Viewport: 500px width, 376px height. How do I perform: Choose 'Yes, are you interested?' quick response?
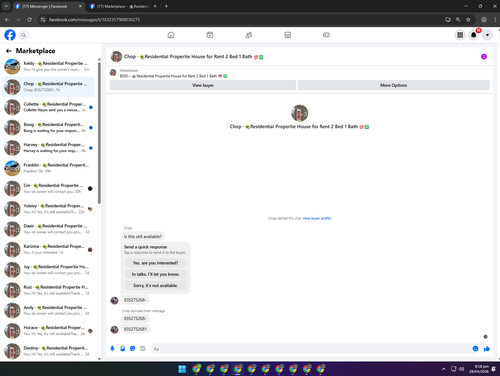pyautogui.click(x=155, y=263)
